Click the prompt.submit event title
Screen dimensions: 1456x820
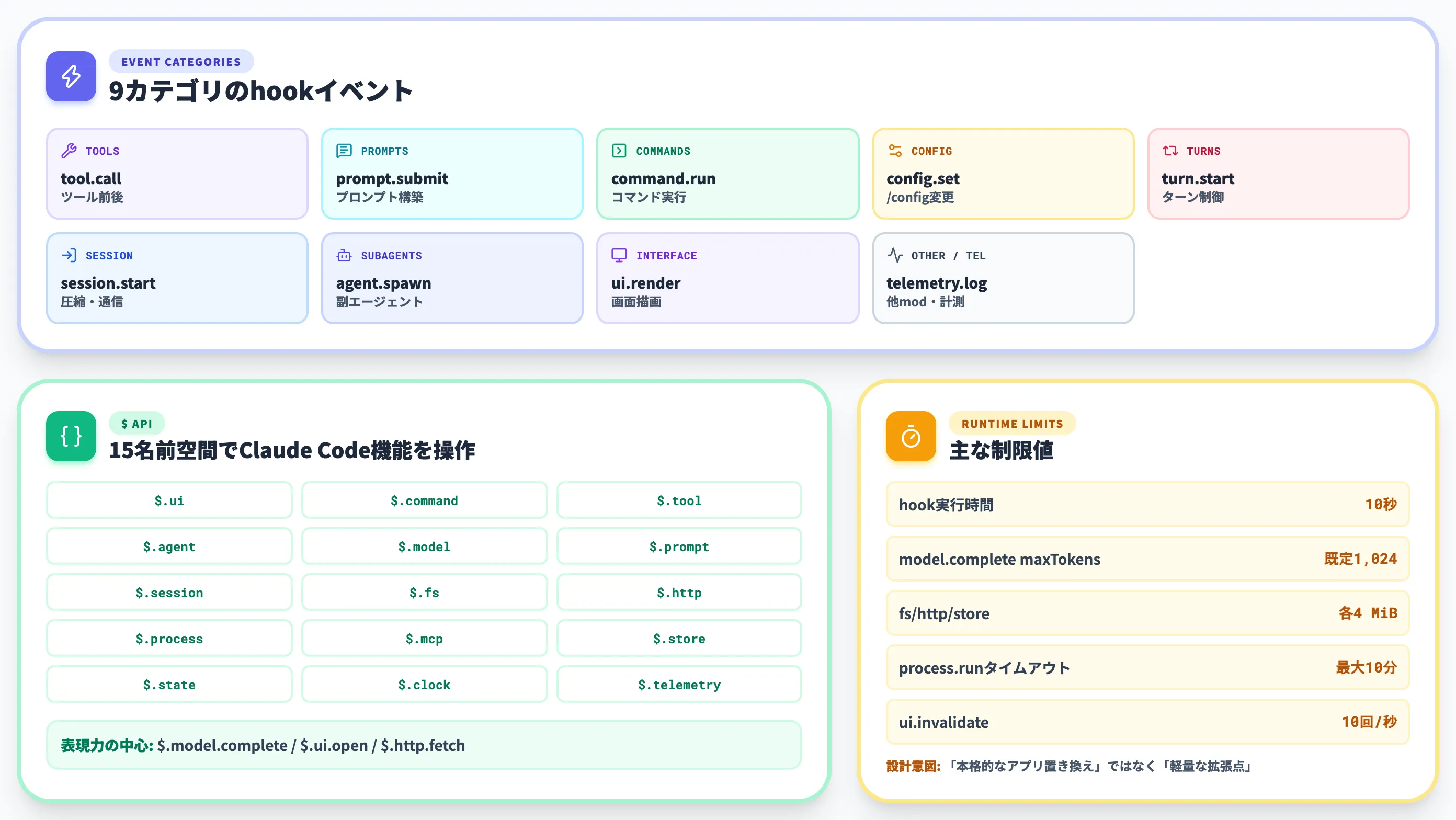pyautogui.click(x=392, y=178)
